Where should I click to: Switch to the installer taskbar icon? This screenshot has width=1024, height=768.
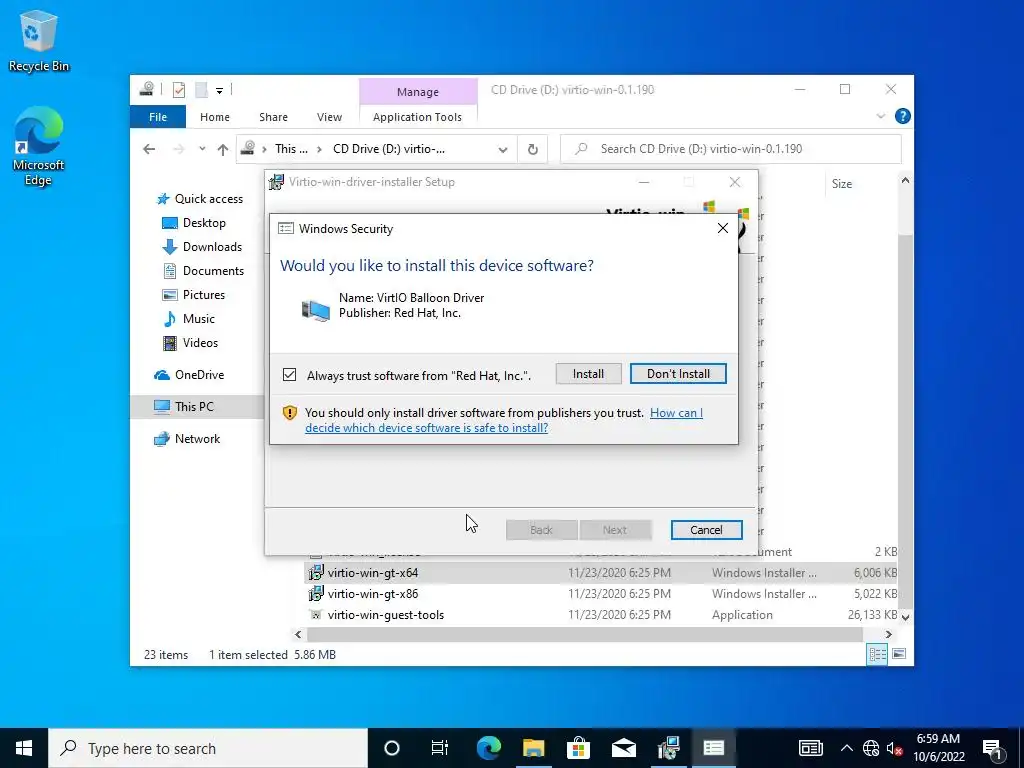pos(669,748)
